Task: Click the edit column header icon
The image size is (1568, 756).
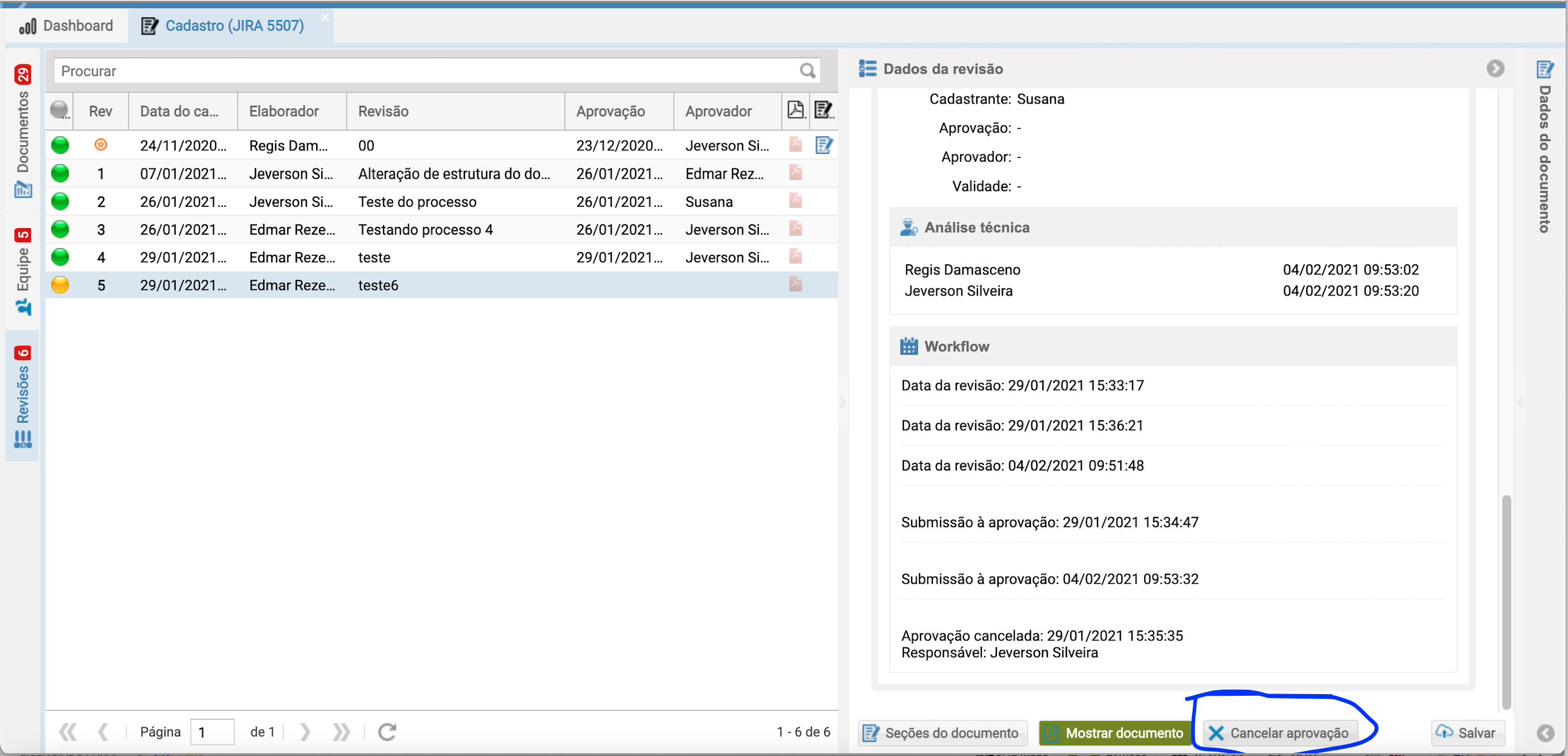Action: coord(824,110)
